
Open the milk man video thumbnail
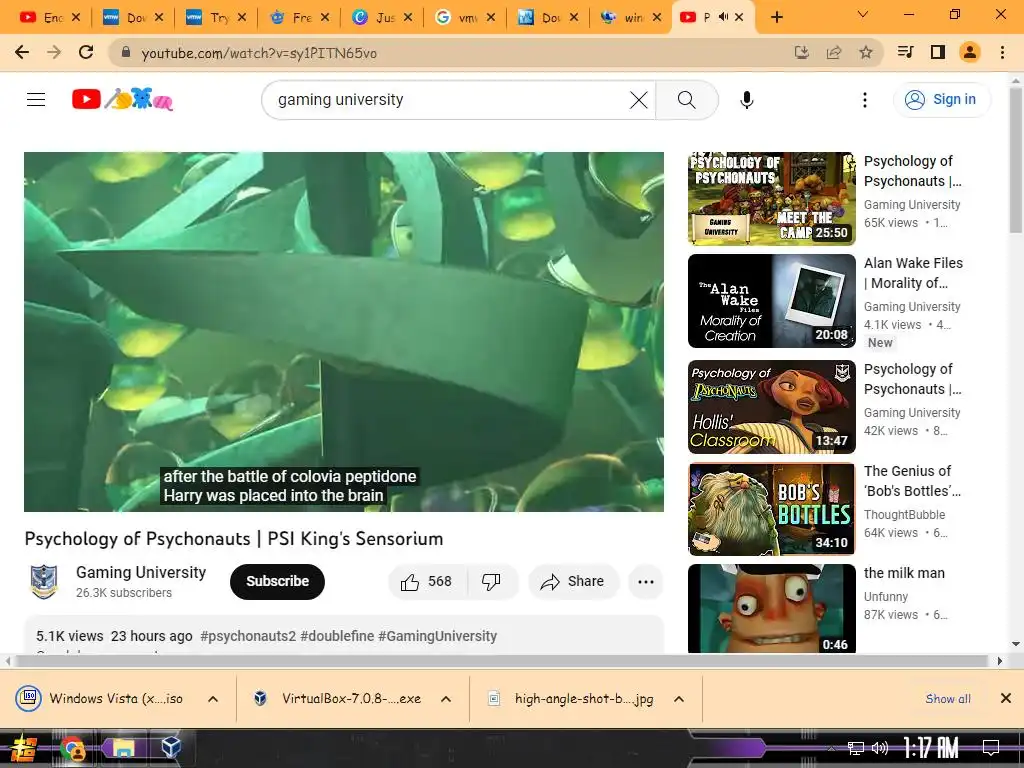(771, 608)
